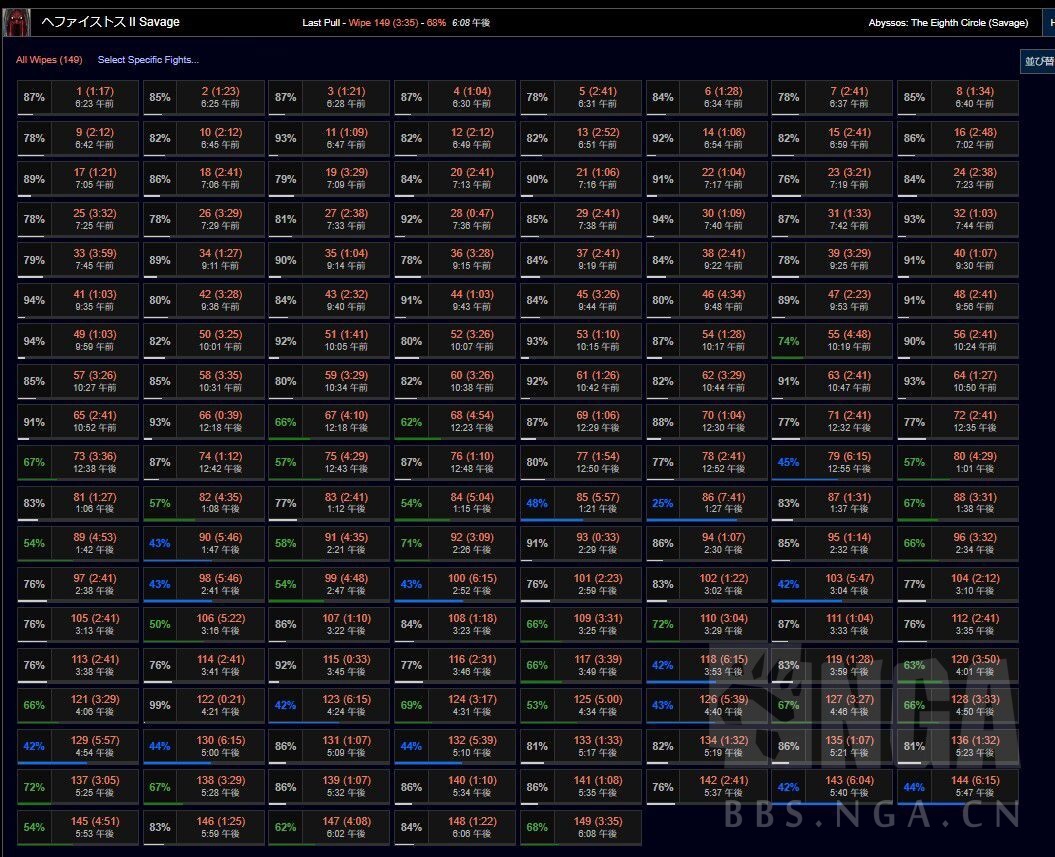Screen dimensions: 1055x857
Task: Open wipe 28 (0:47) pull
Action: pyautogui.click(x=471, y=219)
